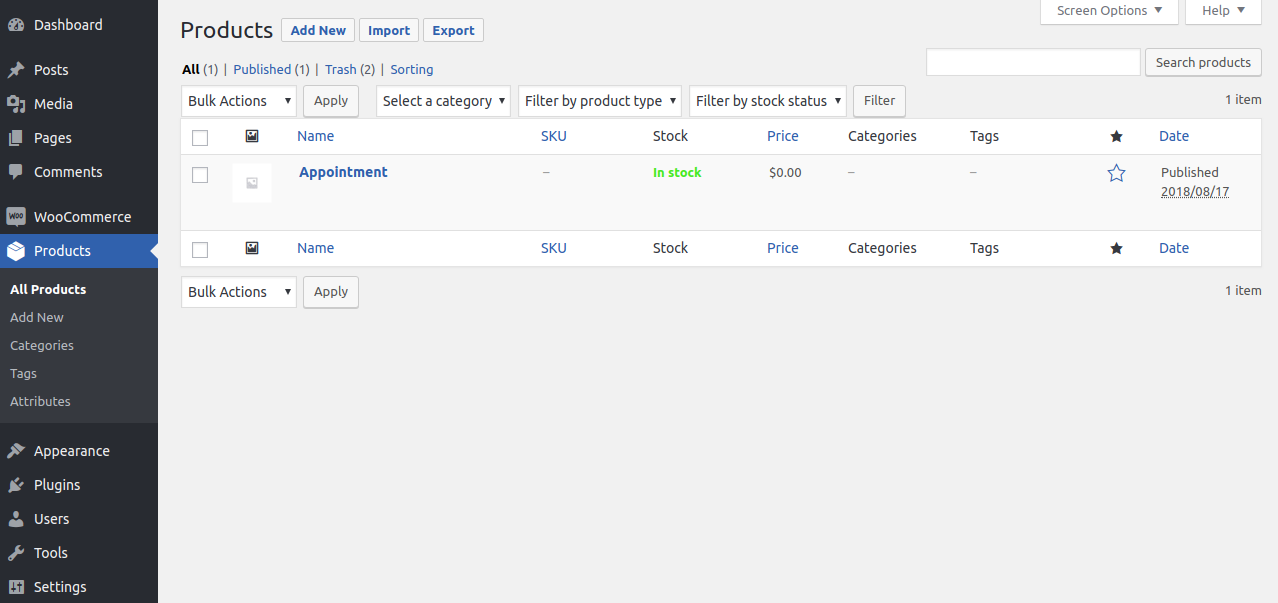Select the Media library icon
The width and height of the screenshot is (1278, 603).
point(16,103)
